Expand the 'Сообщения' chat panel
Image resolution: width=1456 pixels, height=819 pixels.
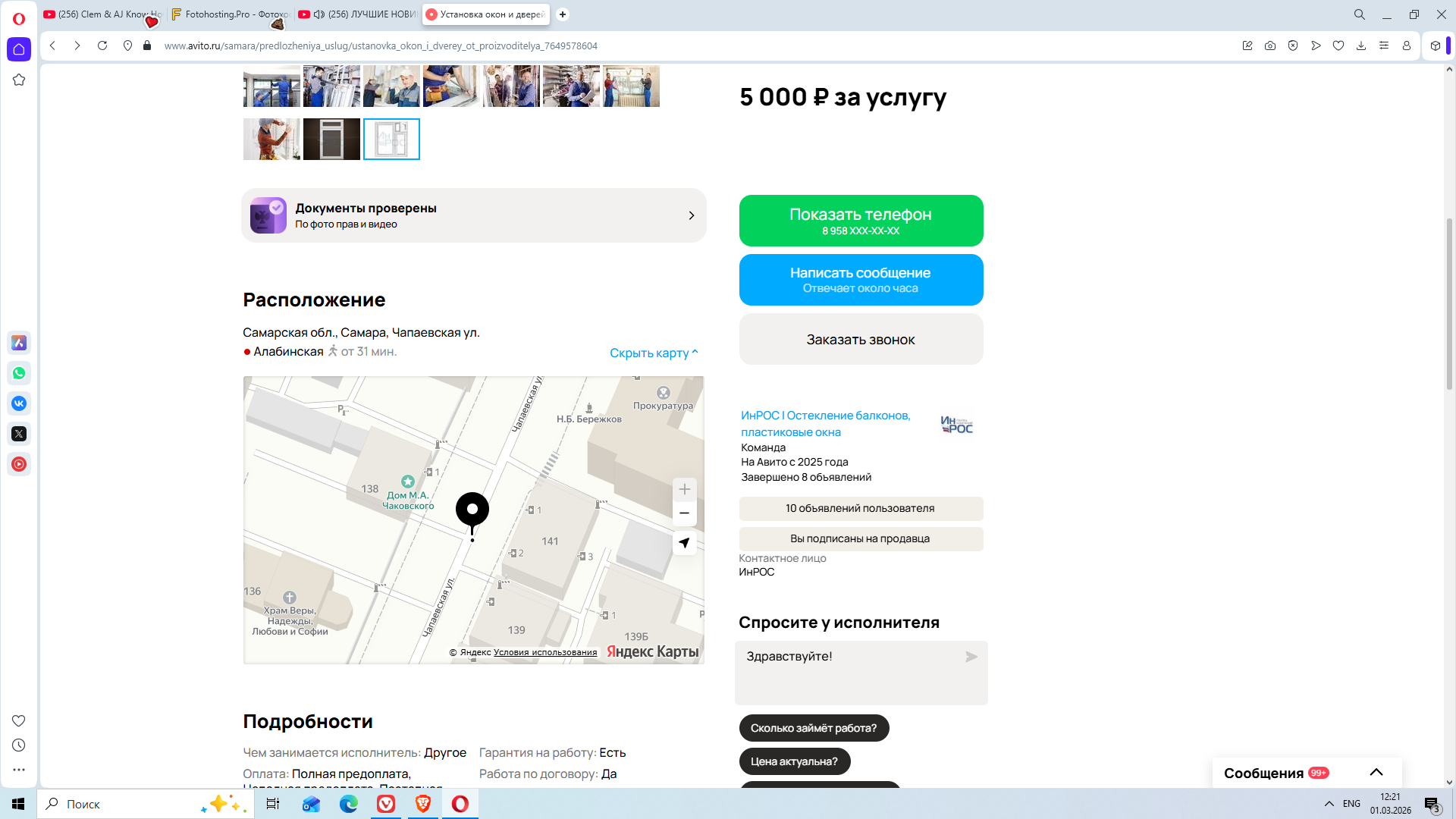1376,773
